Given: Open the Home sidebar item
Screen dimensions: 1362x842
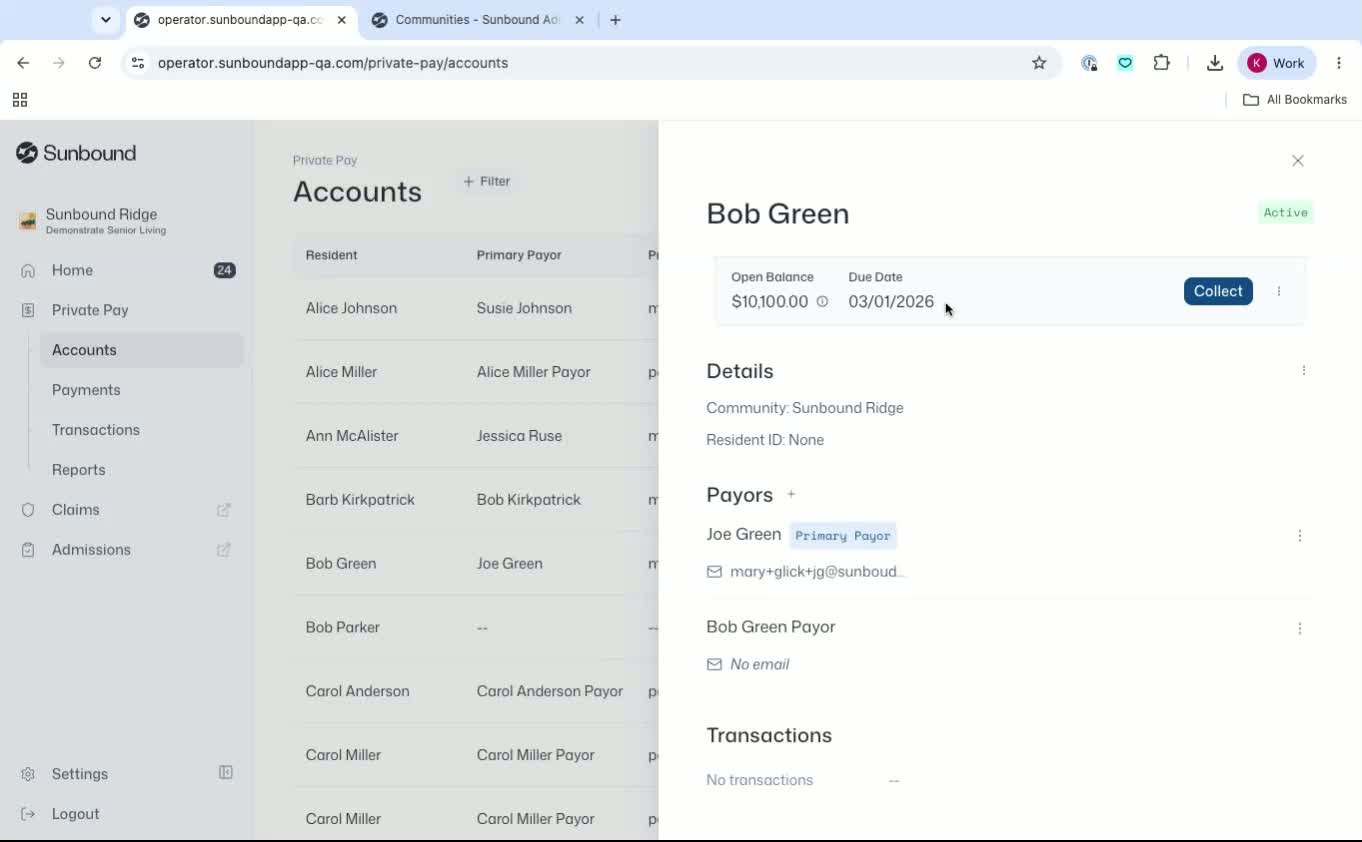Looking at the screenshot, I should coord(72,270).
